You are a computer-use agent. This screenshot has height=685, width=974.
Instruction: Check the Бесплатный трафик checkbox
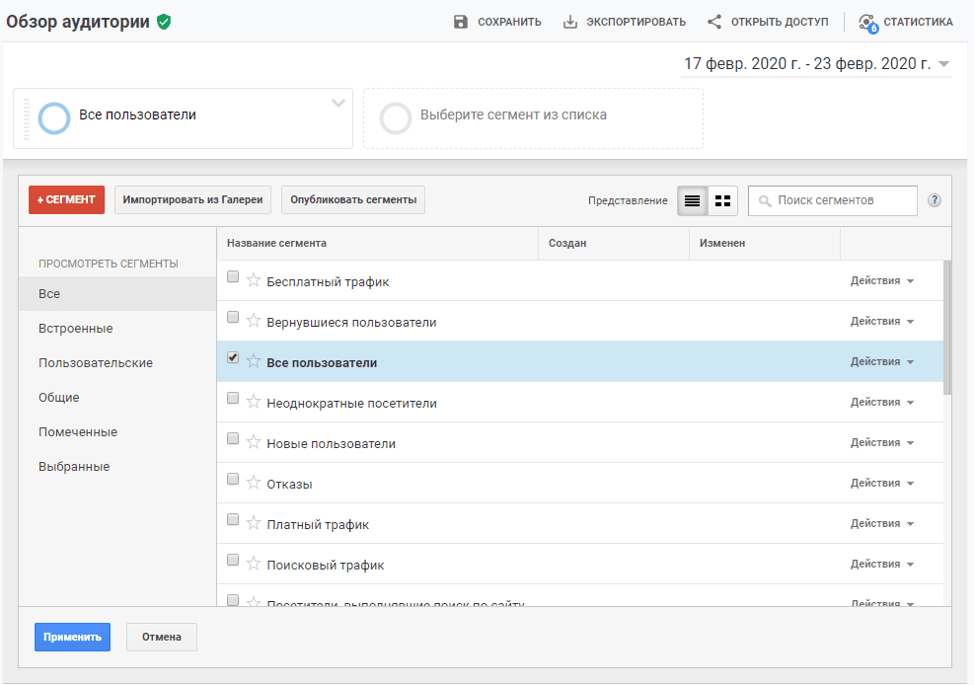tap(233, 276)
